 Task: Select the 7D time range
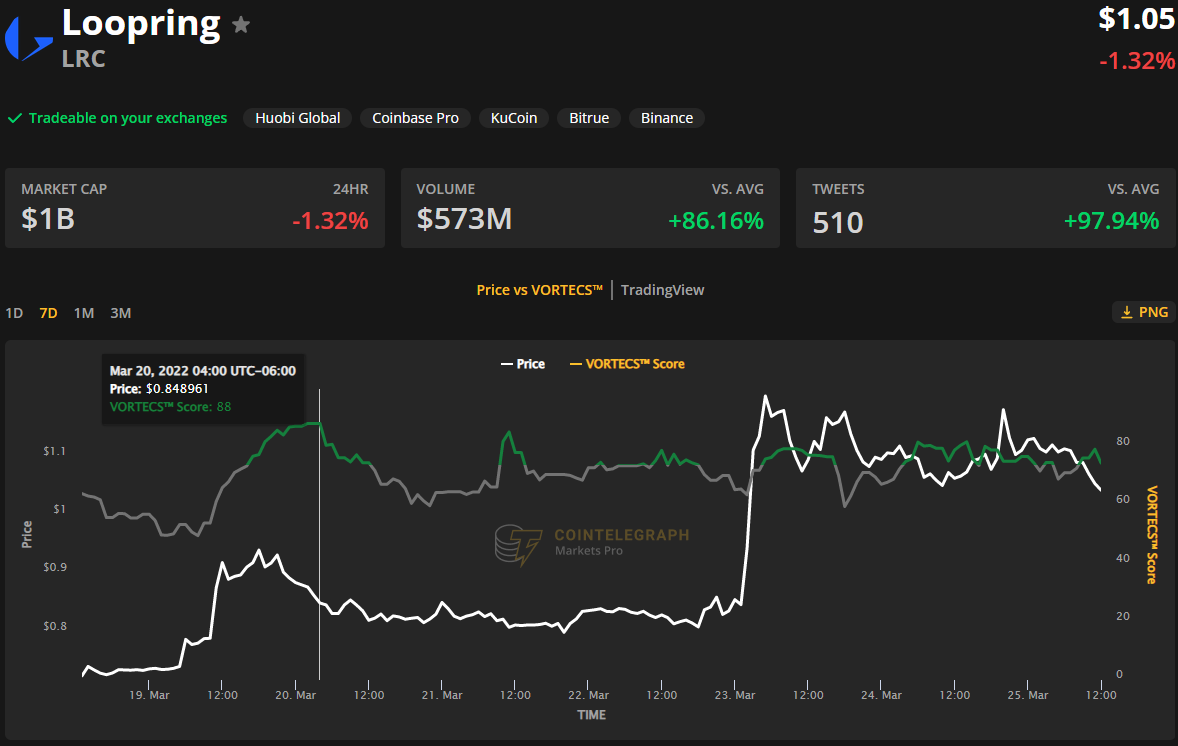(48, 313)
